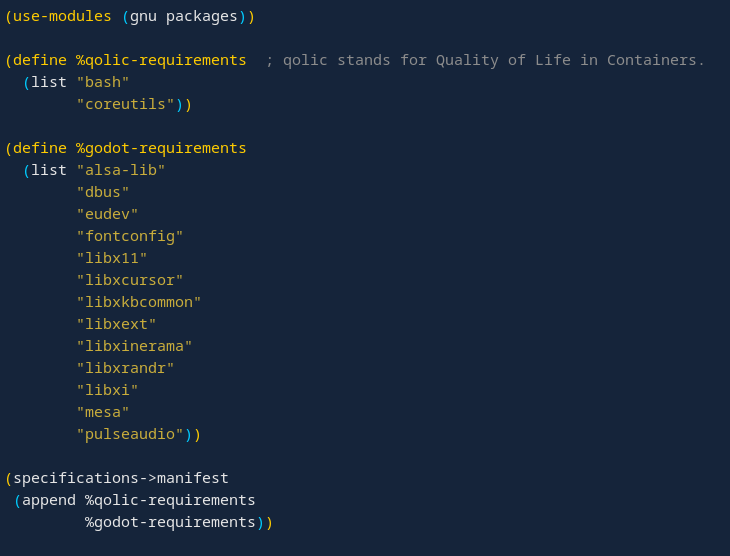Click the specifications->manifest function call
The width and height of the screenshot is (730, 556).
click(121, 478)
